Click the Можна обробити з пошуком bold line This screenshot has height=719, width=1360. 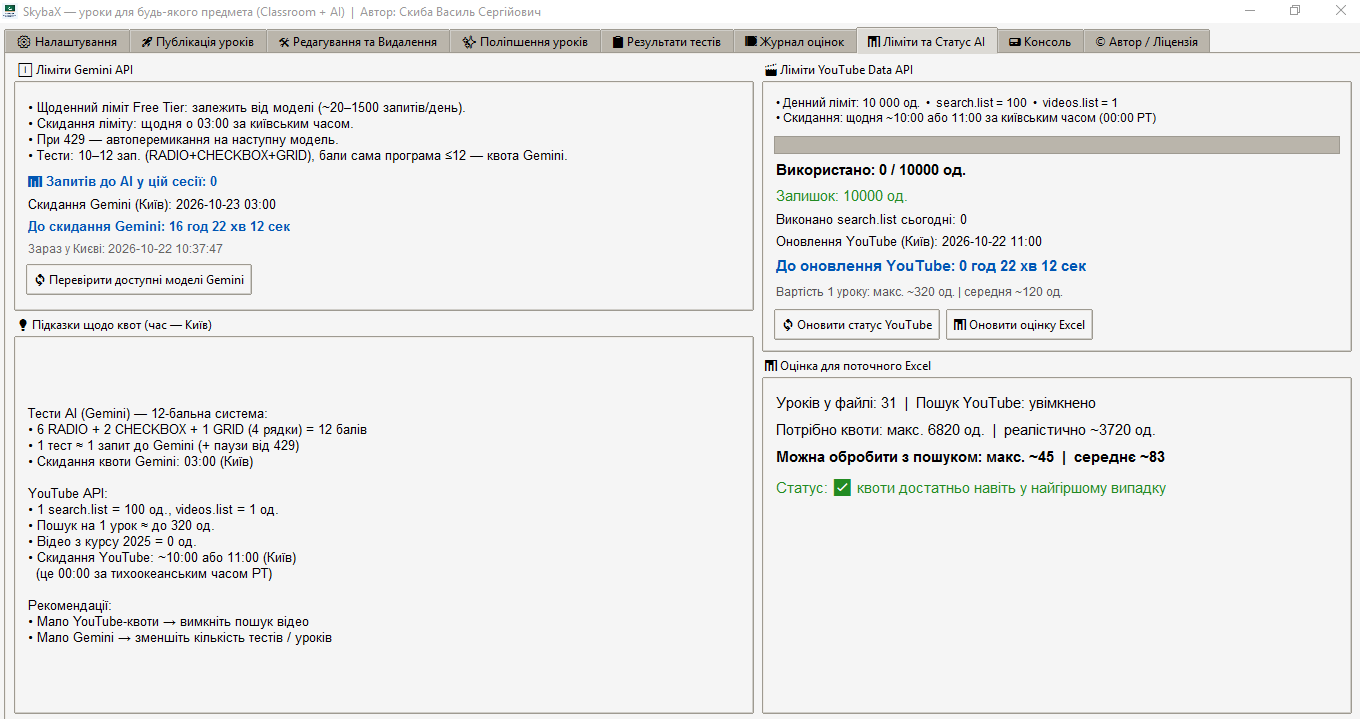click(x=970, y=457)
